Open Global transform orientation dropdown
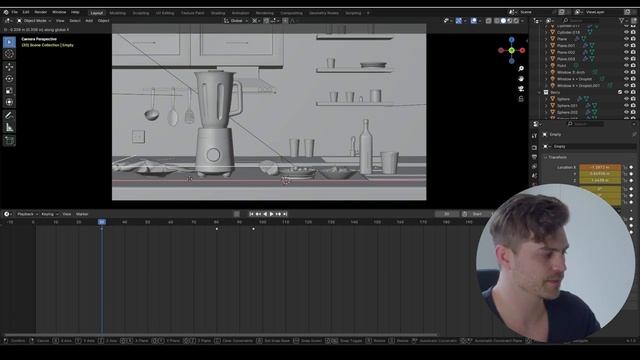The height and width of the screenshot is (360, 640). (236, 20)
